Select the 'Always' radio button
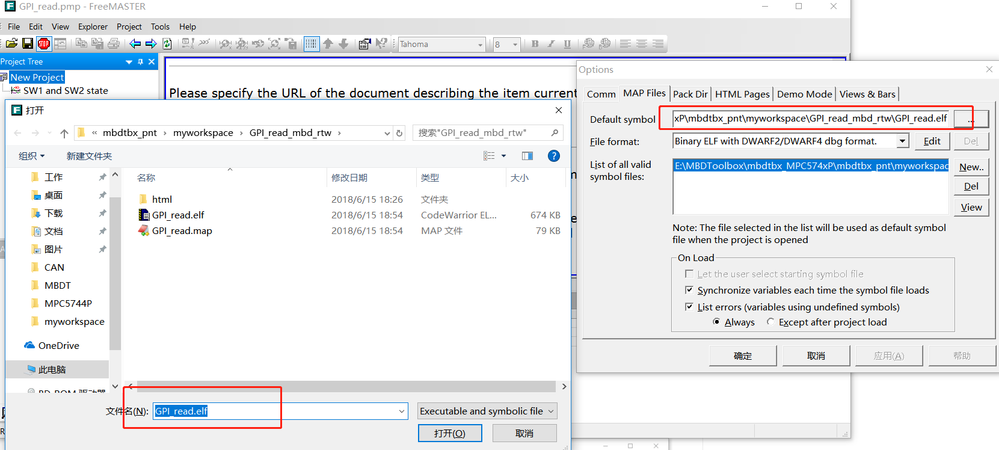The image size is (999, 450). coord(717,322)
